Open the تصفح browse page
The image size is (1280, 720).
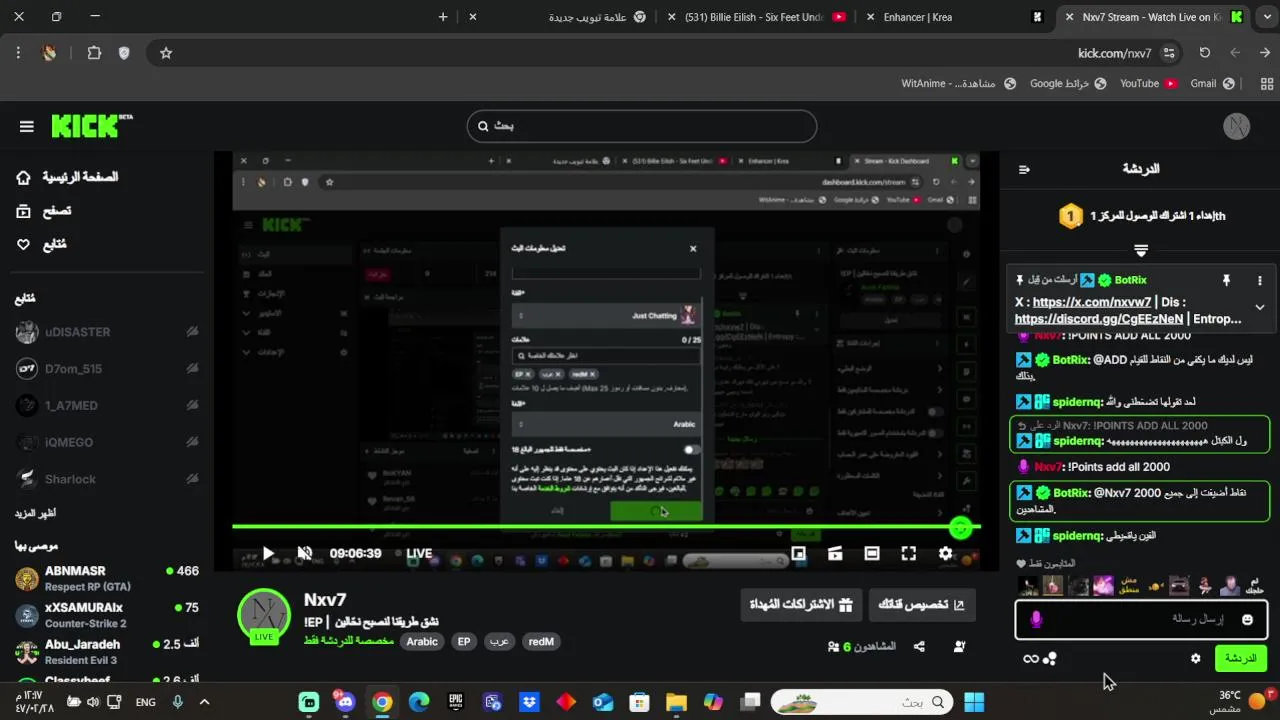coord(44,211)
